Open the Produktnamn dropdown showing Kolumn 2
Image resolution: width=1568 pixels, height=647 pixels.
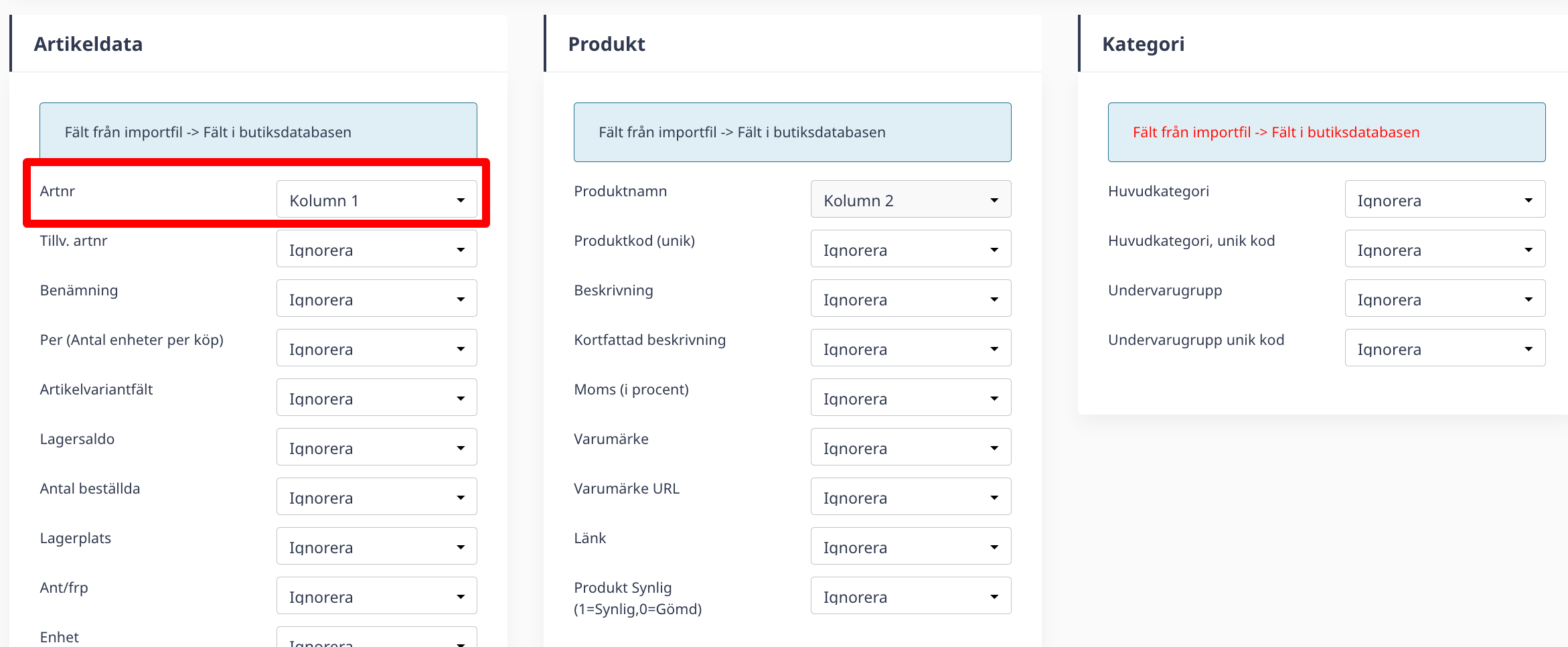tap(911, 199)
